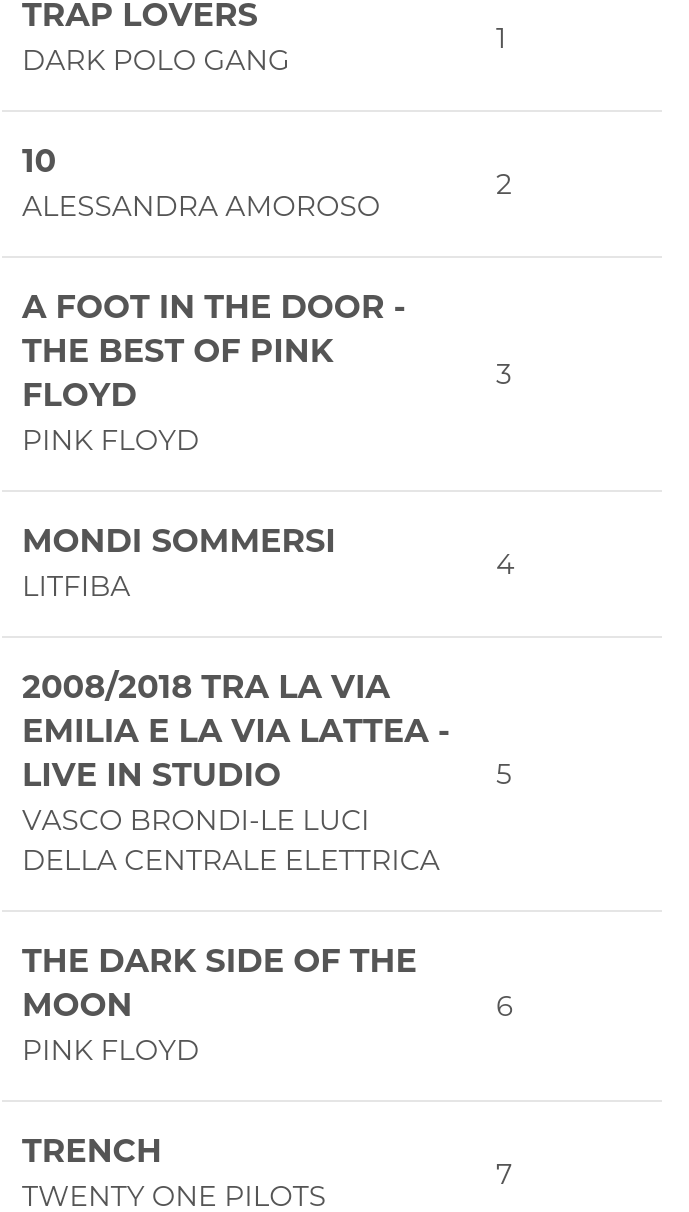The image size is (689, 1212).
Task: Click PINK FLOYD under Dark Side of the Moon
Action: tap(110, 1050)
